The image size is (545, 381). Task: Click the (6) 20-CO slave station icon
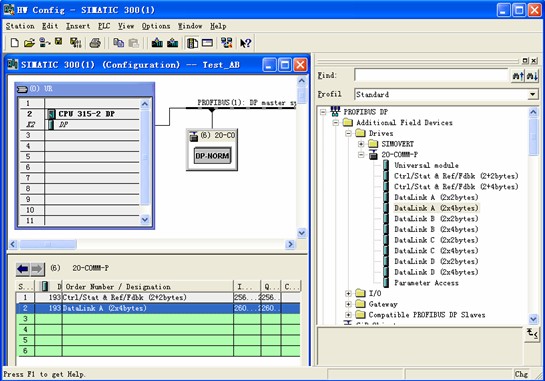click(x=194, y=136)
